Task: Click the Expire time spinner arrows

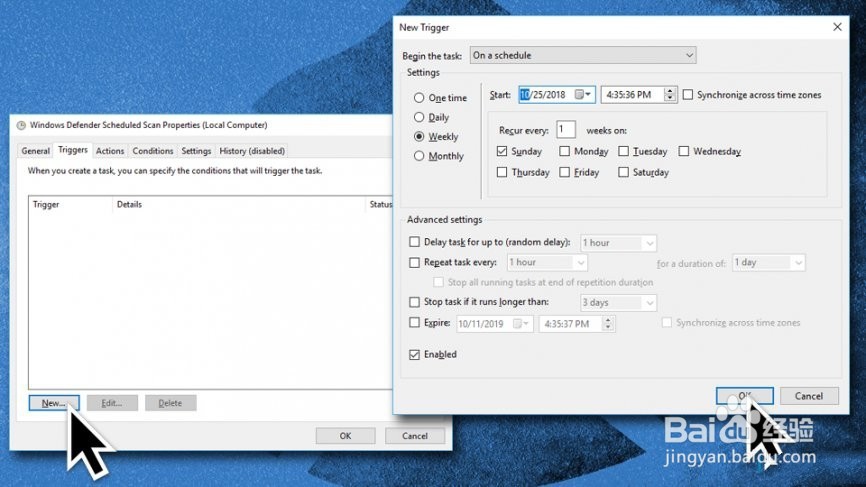Action: click(x=608, y=324)
